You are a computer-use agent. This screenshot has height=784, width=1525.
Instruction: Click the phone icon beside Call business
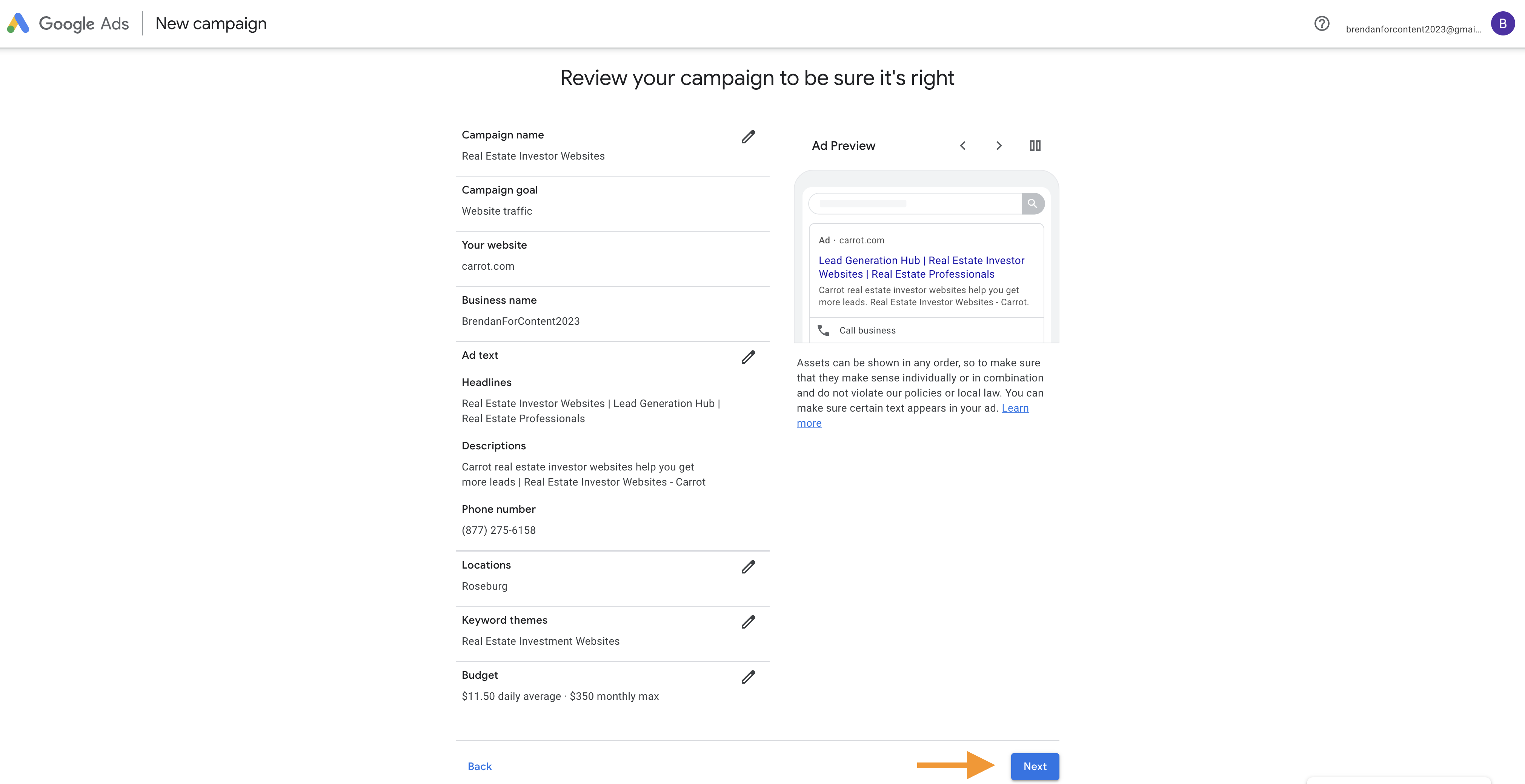coord(824,330)
